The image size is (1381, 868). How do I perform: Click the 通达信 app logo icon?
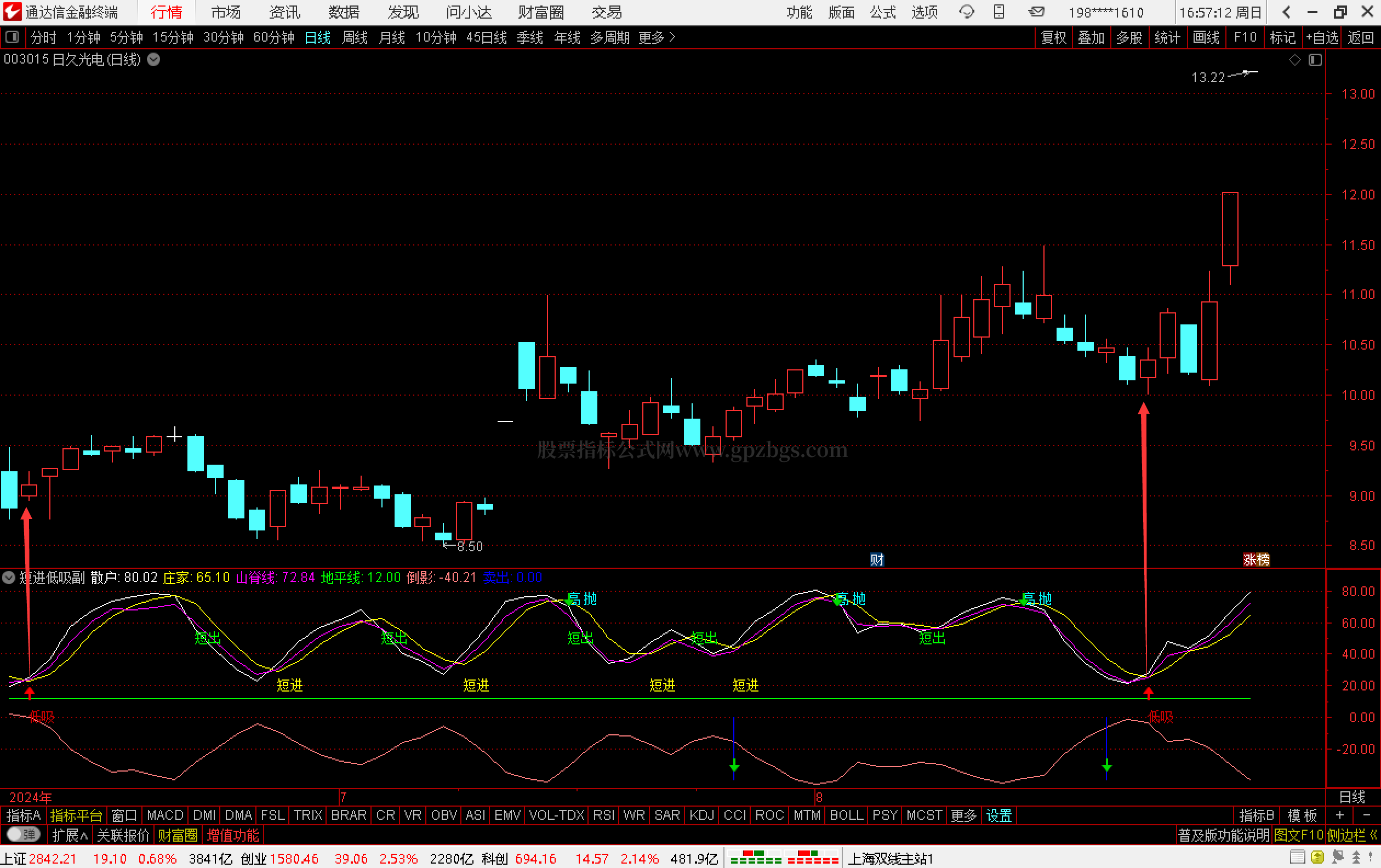pos(12,12)
